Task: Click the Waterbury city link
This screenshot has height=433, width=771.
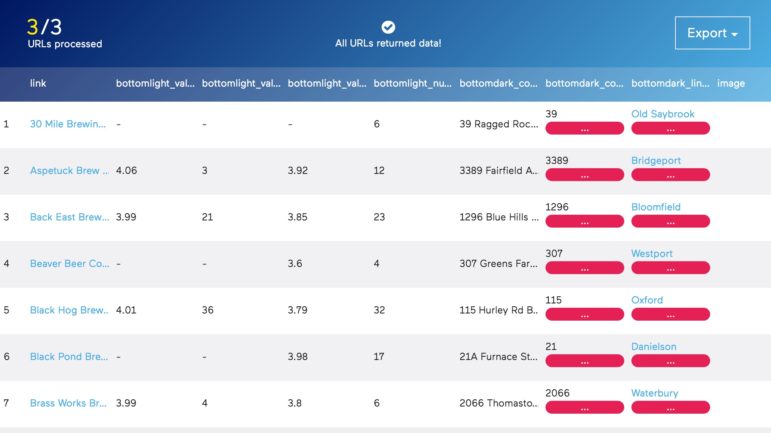Action: 654,393
